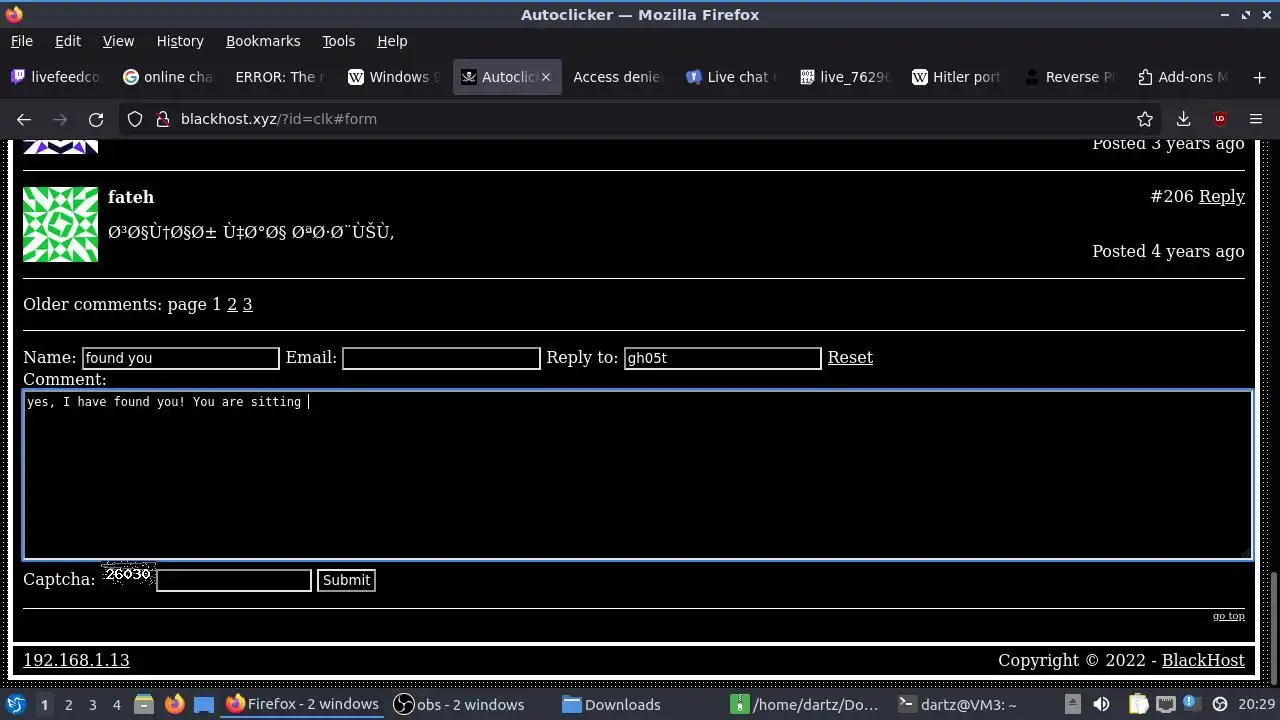1280x720 pixels.
Task: Open a new tab with the plus
Action: 1259,77
